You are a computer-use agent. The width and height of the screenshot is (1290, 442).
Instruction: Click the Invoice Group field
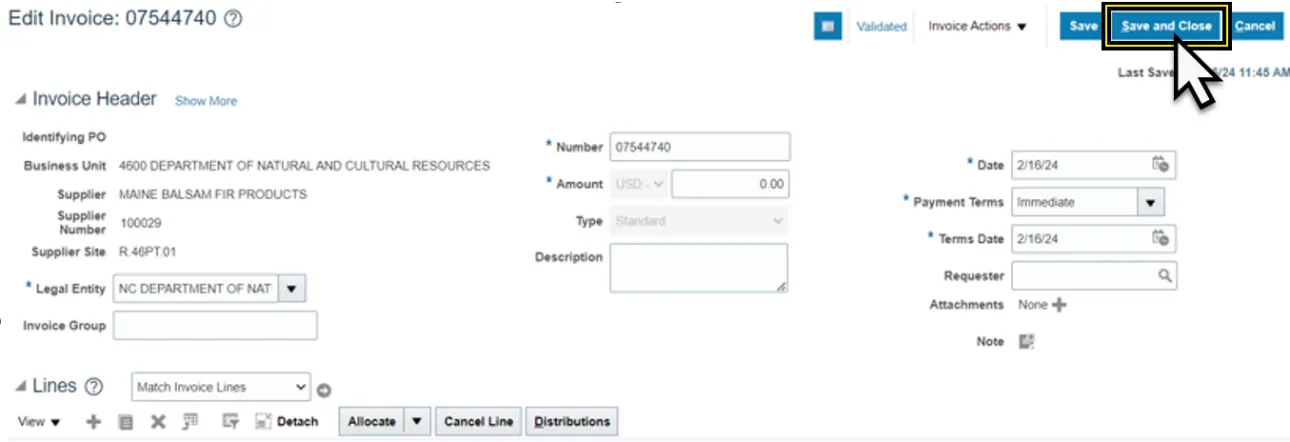[x=215, y=326]
